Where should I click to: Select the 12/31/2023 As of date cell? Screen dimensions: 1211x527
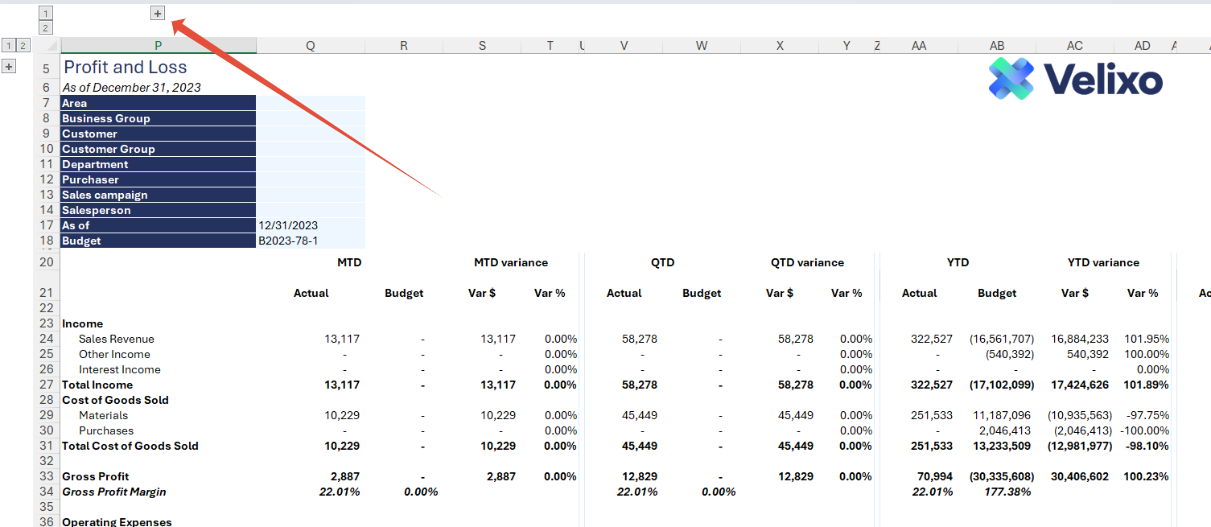tap(310, 225)
